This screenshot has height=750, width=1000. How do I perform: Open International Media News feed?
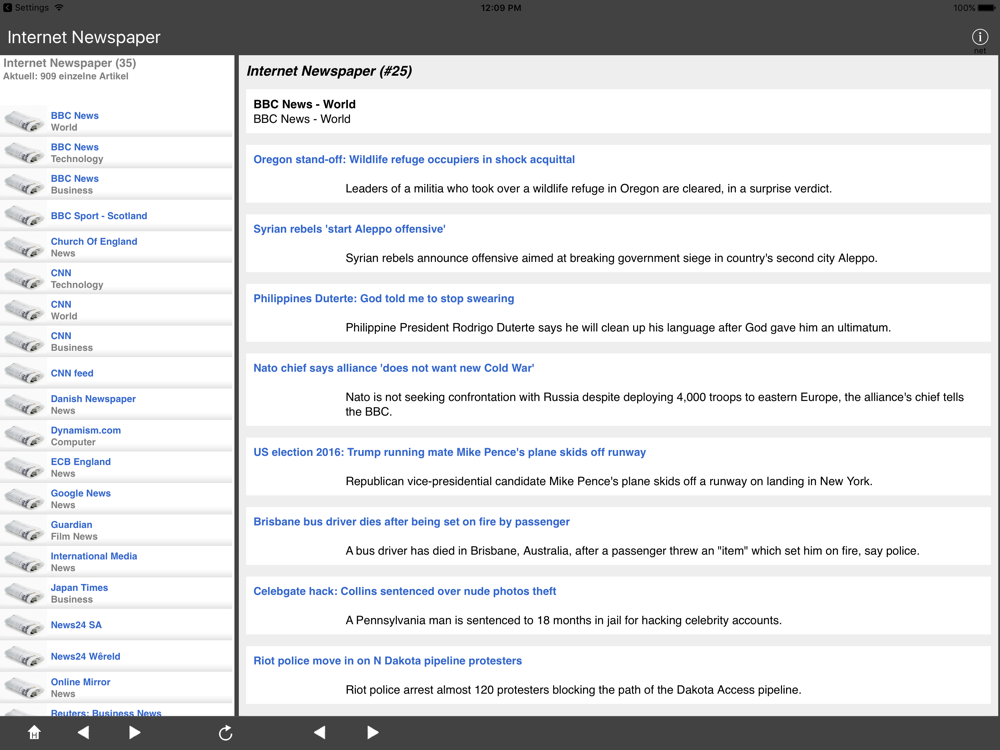click(117, 561)
